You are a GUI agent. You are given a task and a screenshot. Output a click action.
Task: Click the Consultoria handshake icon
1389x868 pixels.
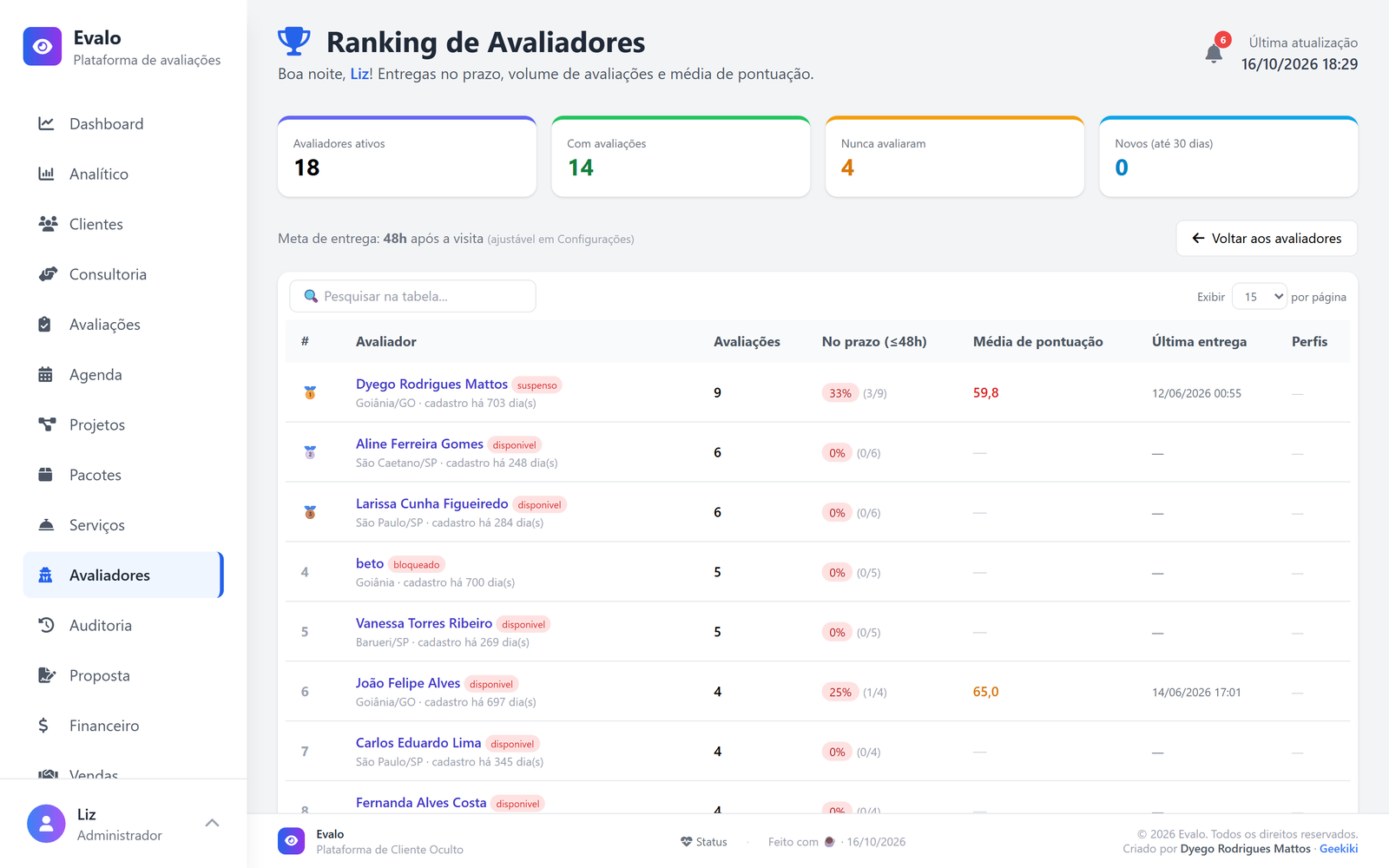click(x=48, y=274)
